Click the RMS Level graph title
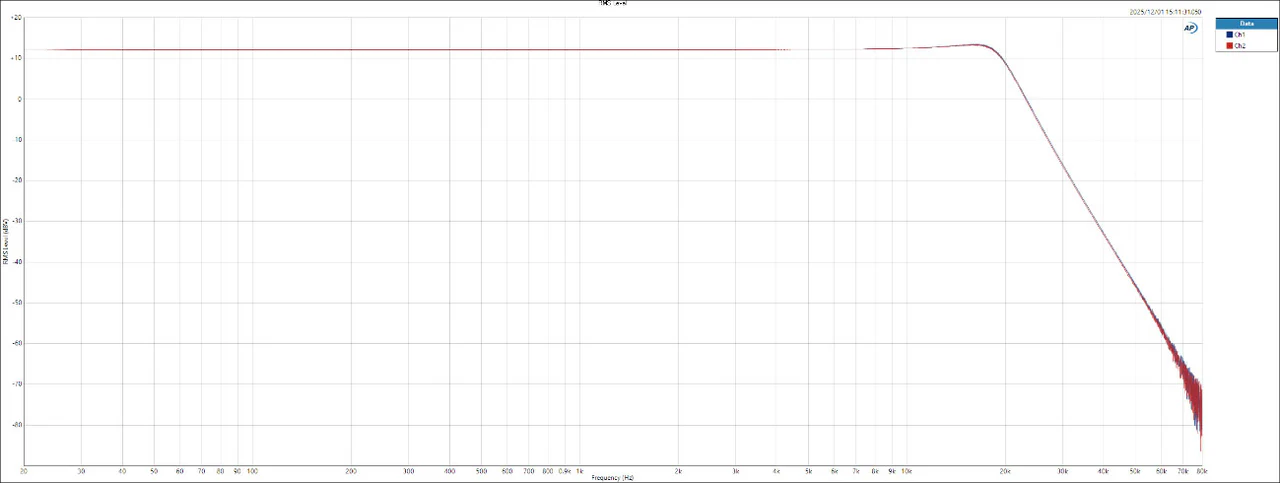Screen dimensions: 1280x483 coord(613,4)
